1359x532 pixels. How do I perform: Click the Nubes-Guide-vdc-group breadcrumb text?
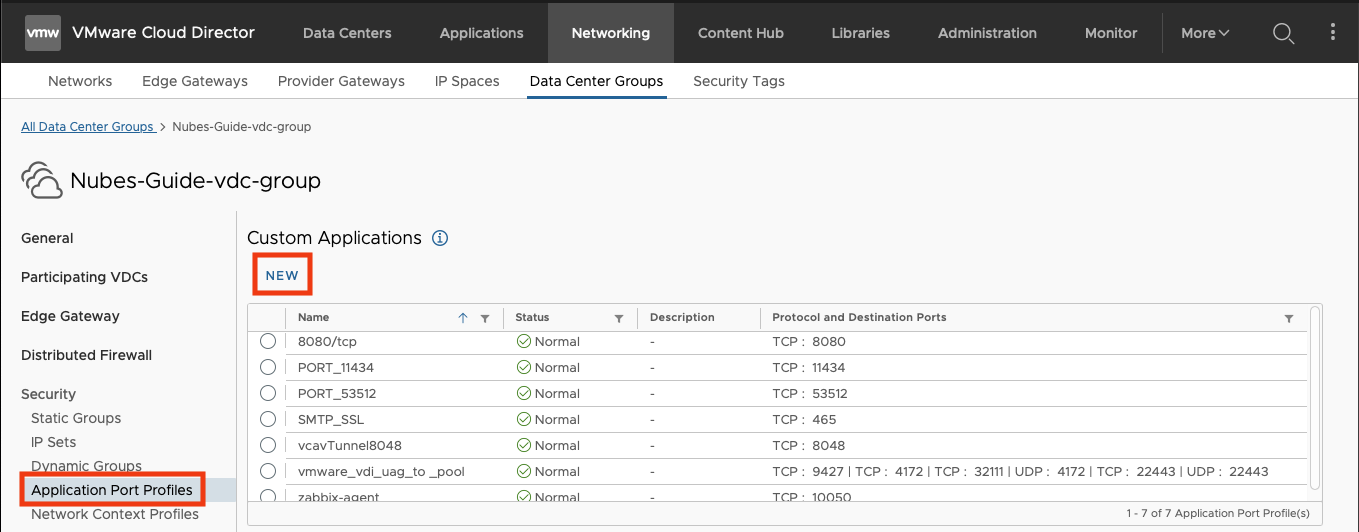pos(242,127)
